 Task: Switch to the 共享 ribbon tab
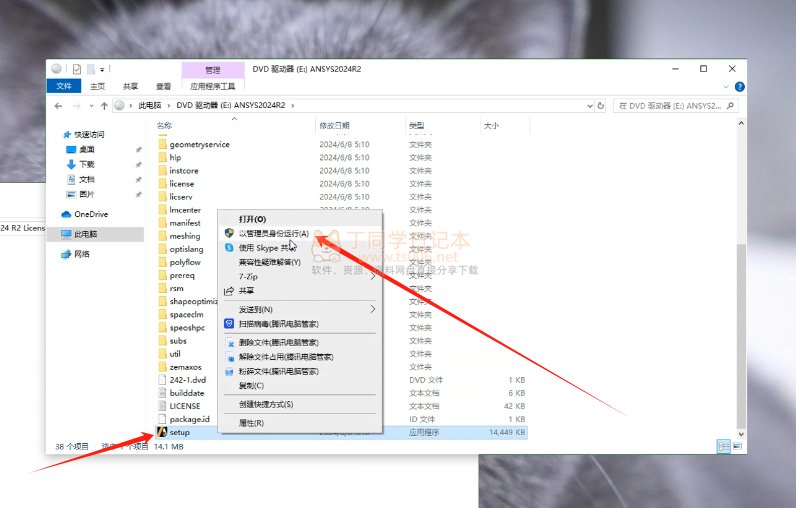130,86
